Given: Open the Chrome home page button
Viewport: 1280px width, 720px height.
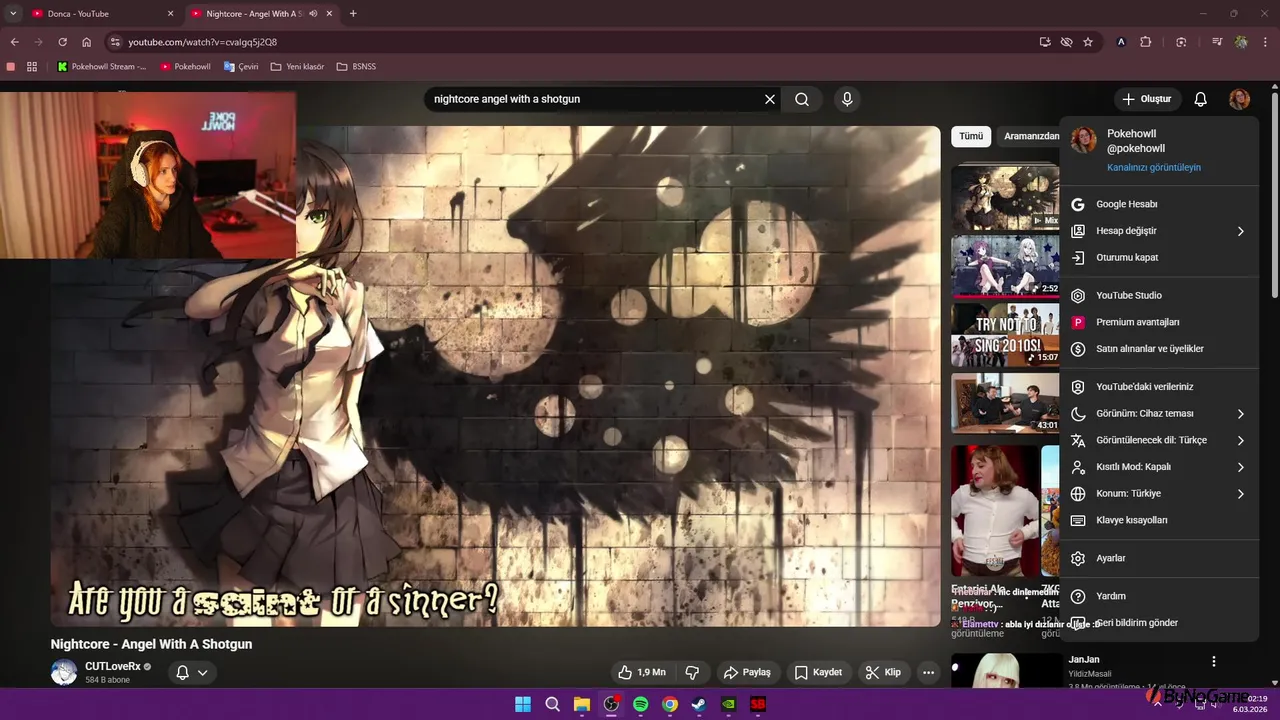Looking at the screenshot, I should [86, 42].
